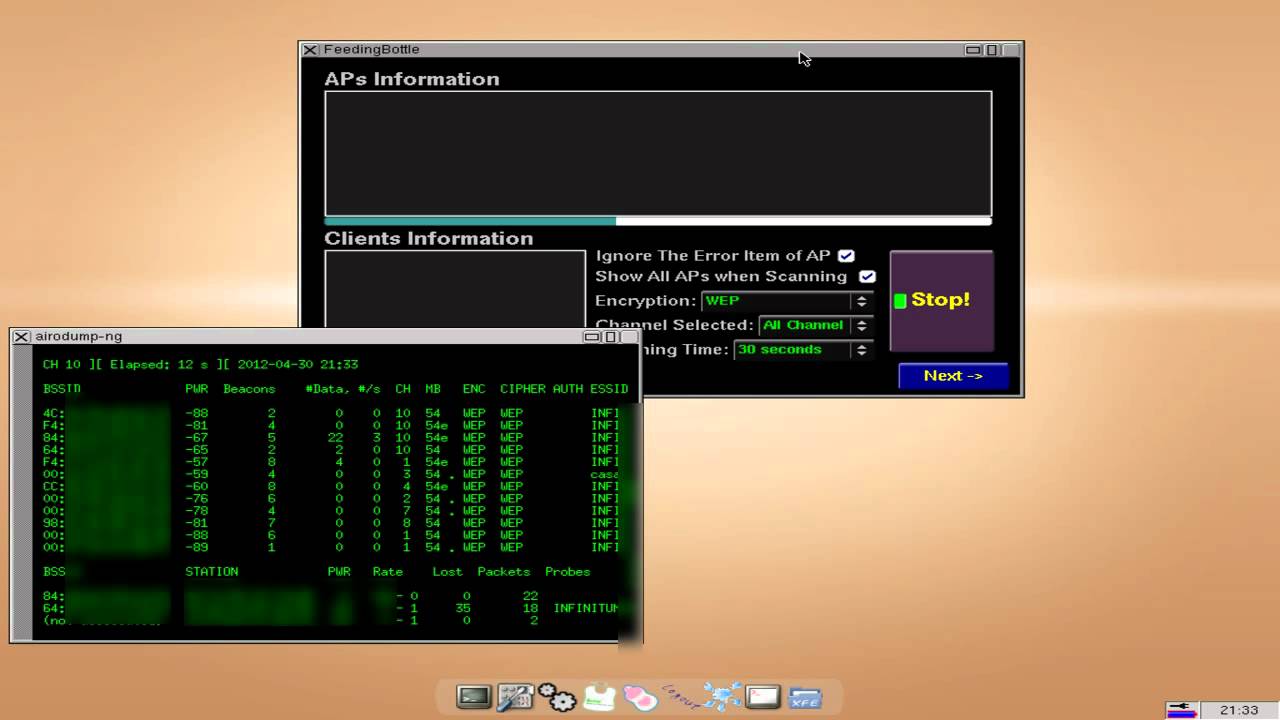
Task: Click the Stop! button
Action: 941,300
